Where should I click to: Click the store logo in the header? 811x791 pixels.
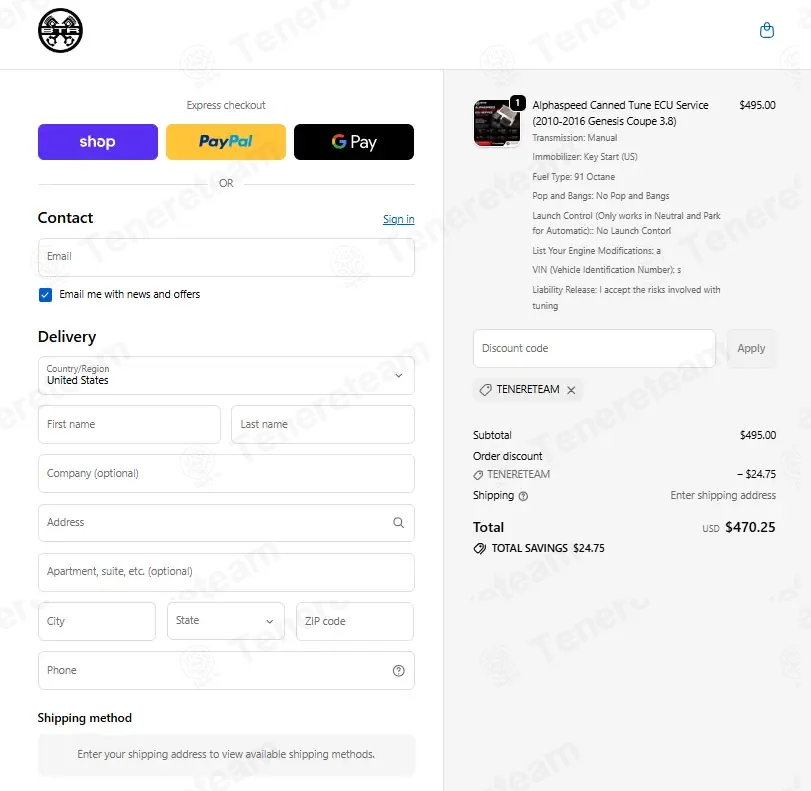(x=61, y=31)
